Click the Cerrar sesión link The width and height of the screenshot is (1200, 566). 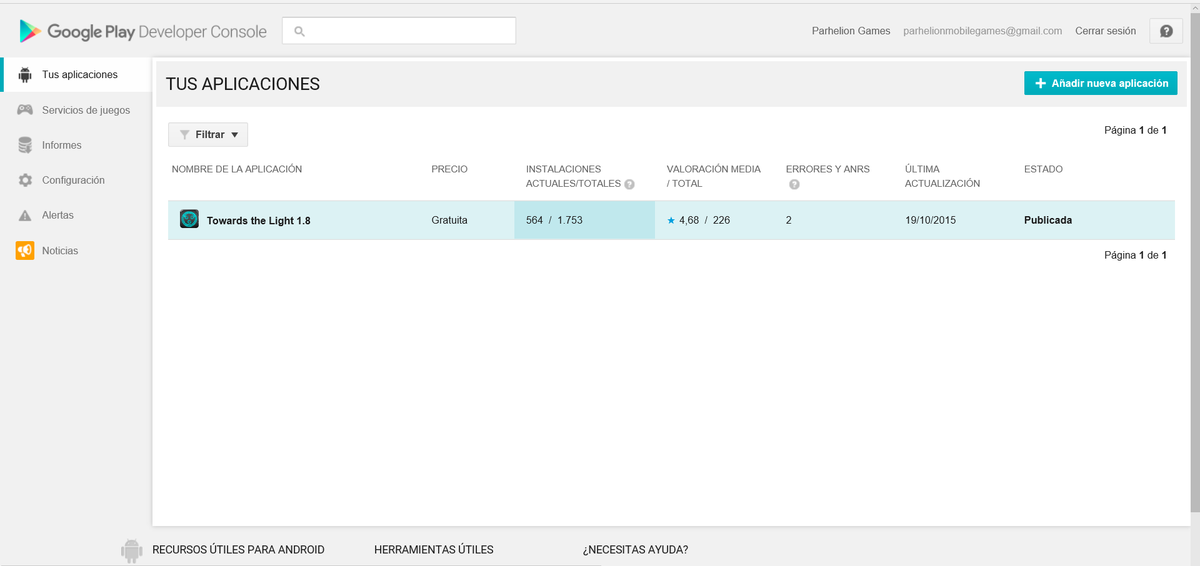click(1105, 31)
